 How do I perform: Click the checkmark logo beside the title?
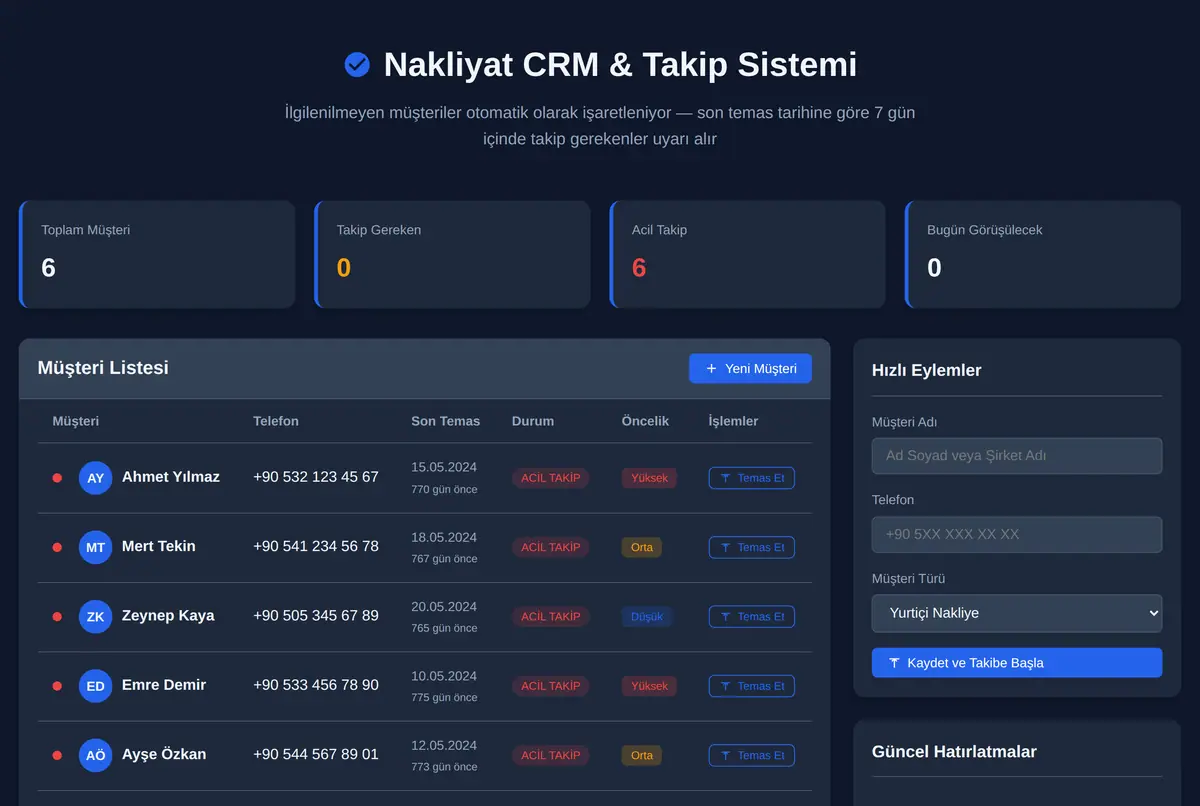(x=357, y=65)
